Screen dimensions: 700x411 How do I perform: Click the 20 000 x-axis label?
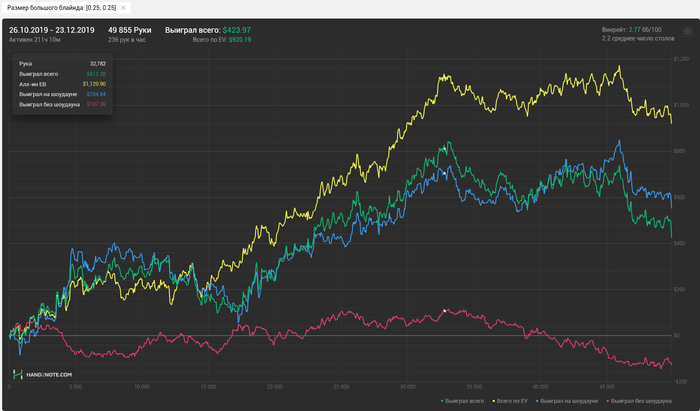(275, 387)
